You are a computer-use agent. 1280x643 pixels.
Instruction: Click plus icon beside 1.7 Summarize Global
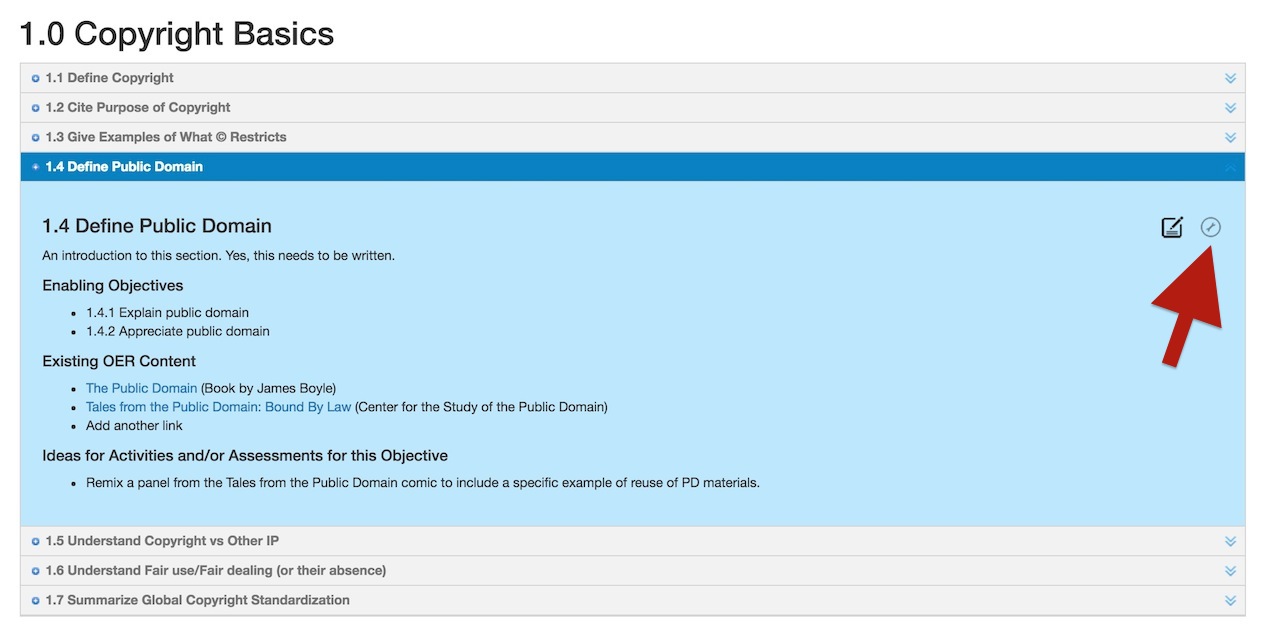[36, 601]
